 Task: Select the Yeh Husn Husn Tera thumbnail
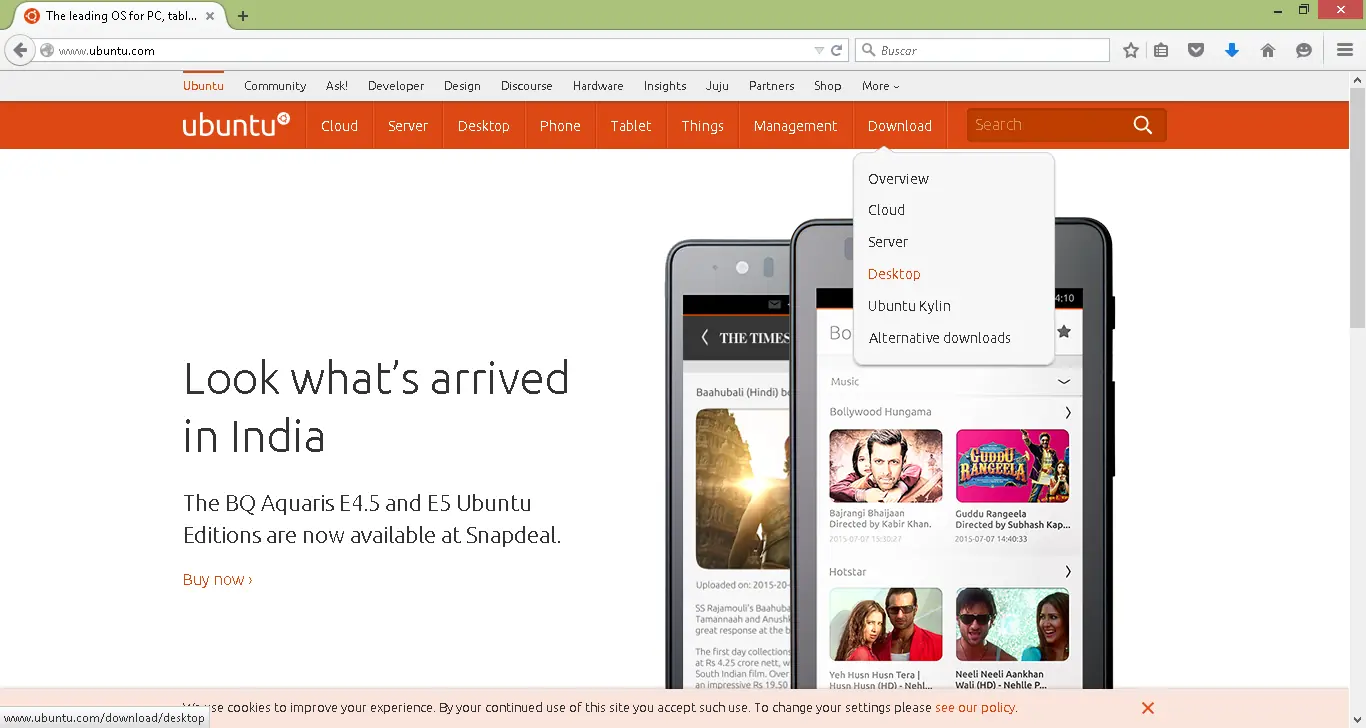coord(886,624)
